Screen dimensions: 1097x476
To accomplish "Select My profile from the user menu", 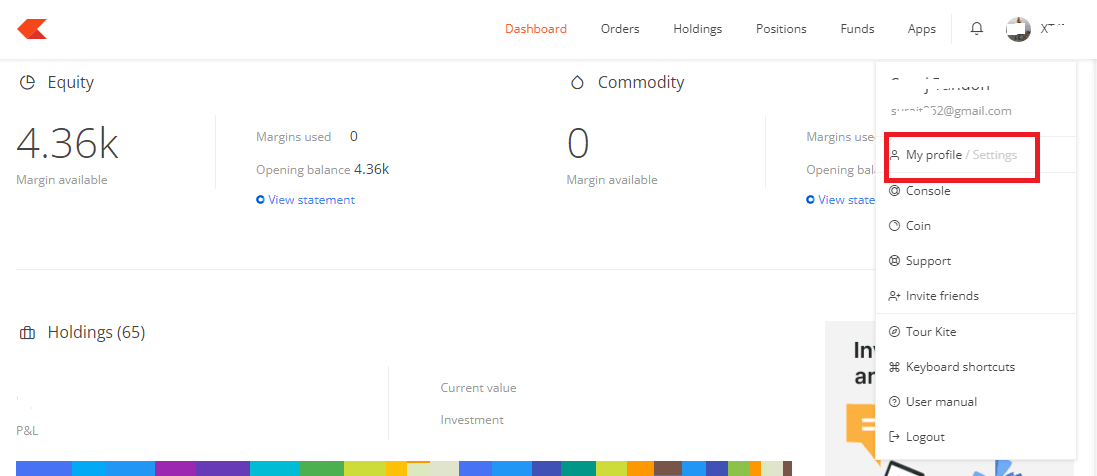I will (x=933, y=155).
